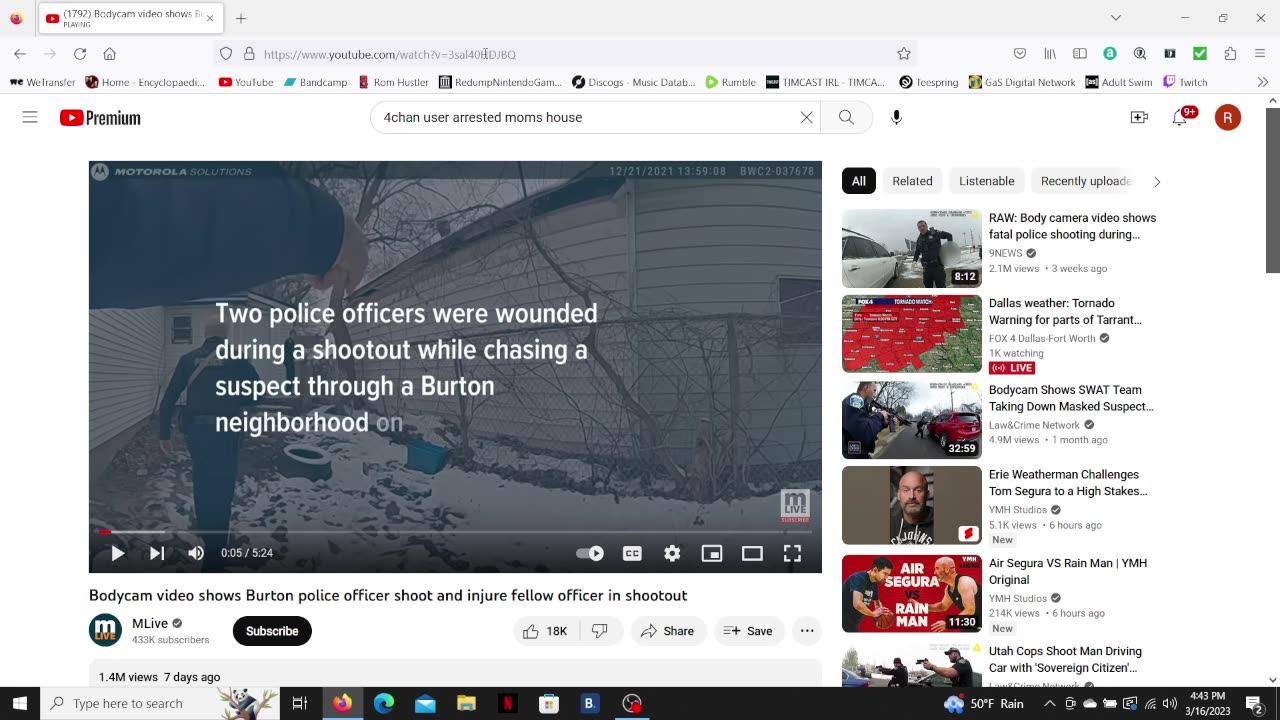This screenshot has height=720, width=1280.
Task: Open Adult Swim bookmark
Action: (x=1118, y=82)
